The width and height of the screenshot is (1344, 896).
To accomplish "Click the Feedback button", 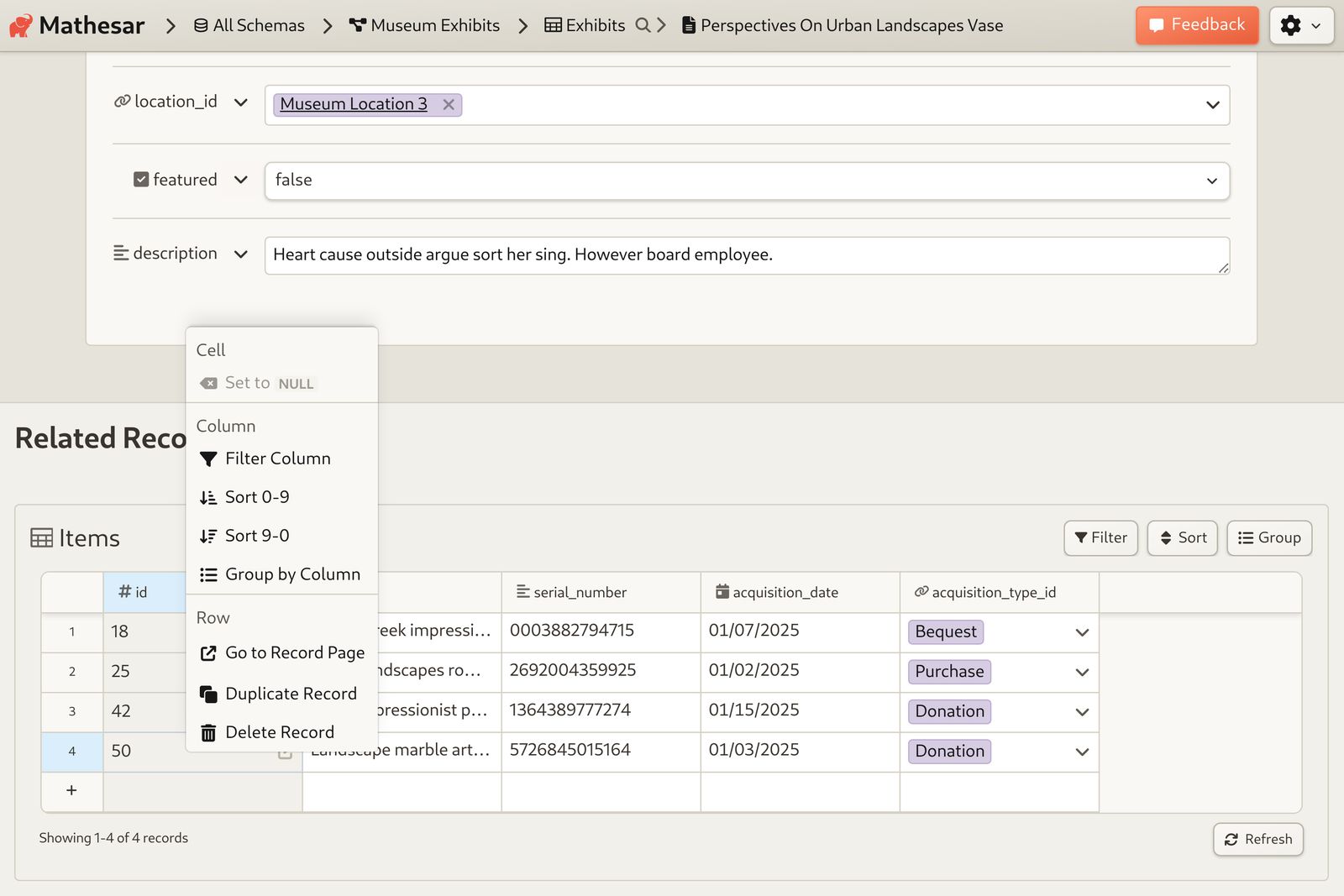I will tap(1197, 25).
